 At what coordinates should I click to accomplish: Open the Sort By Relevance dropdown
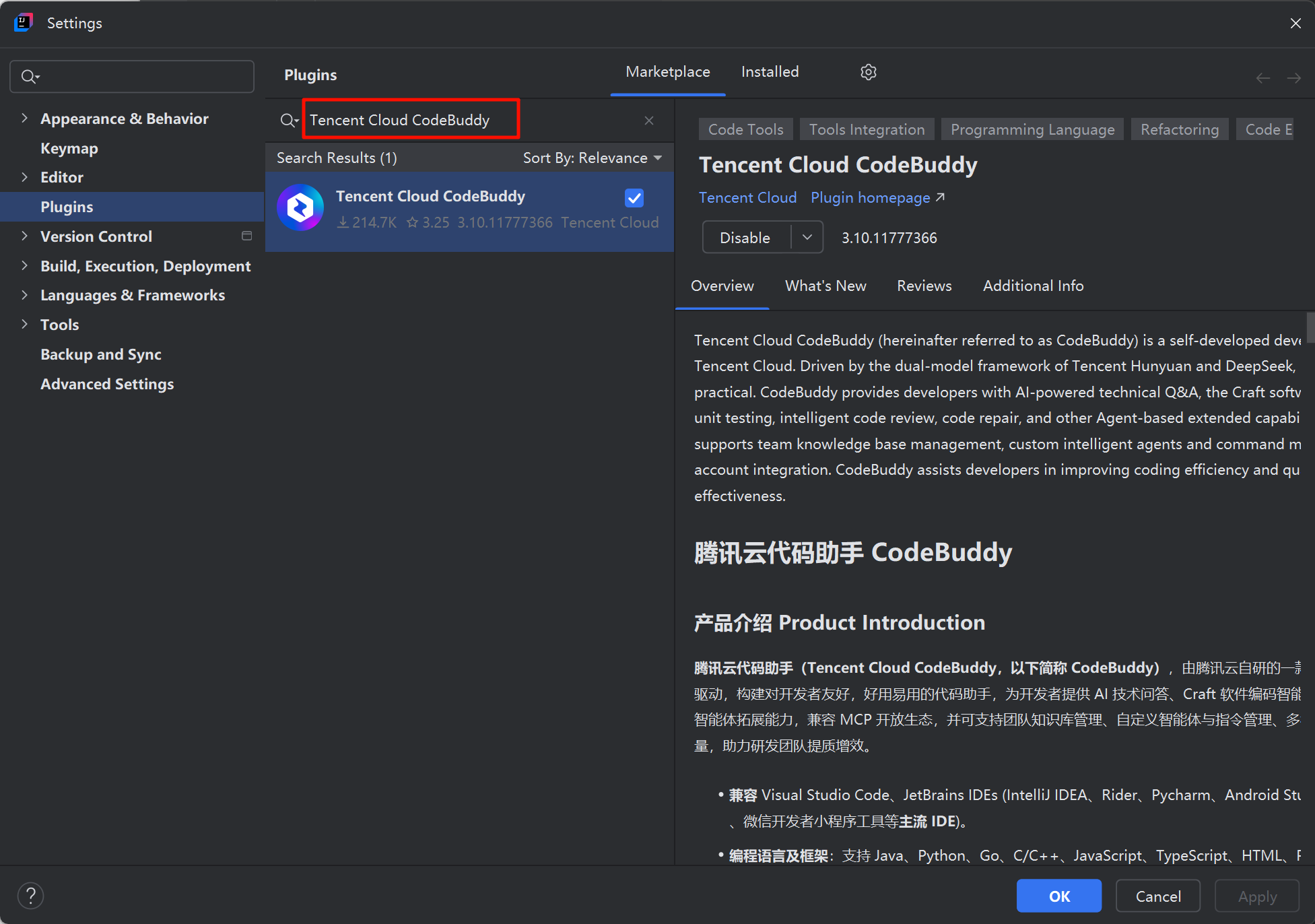coord(593,158)
